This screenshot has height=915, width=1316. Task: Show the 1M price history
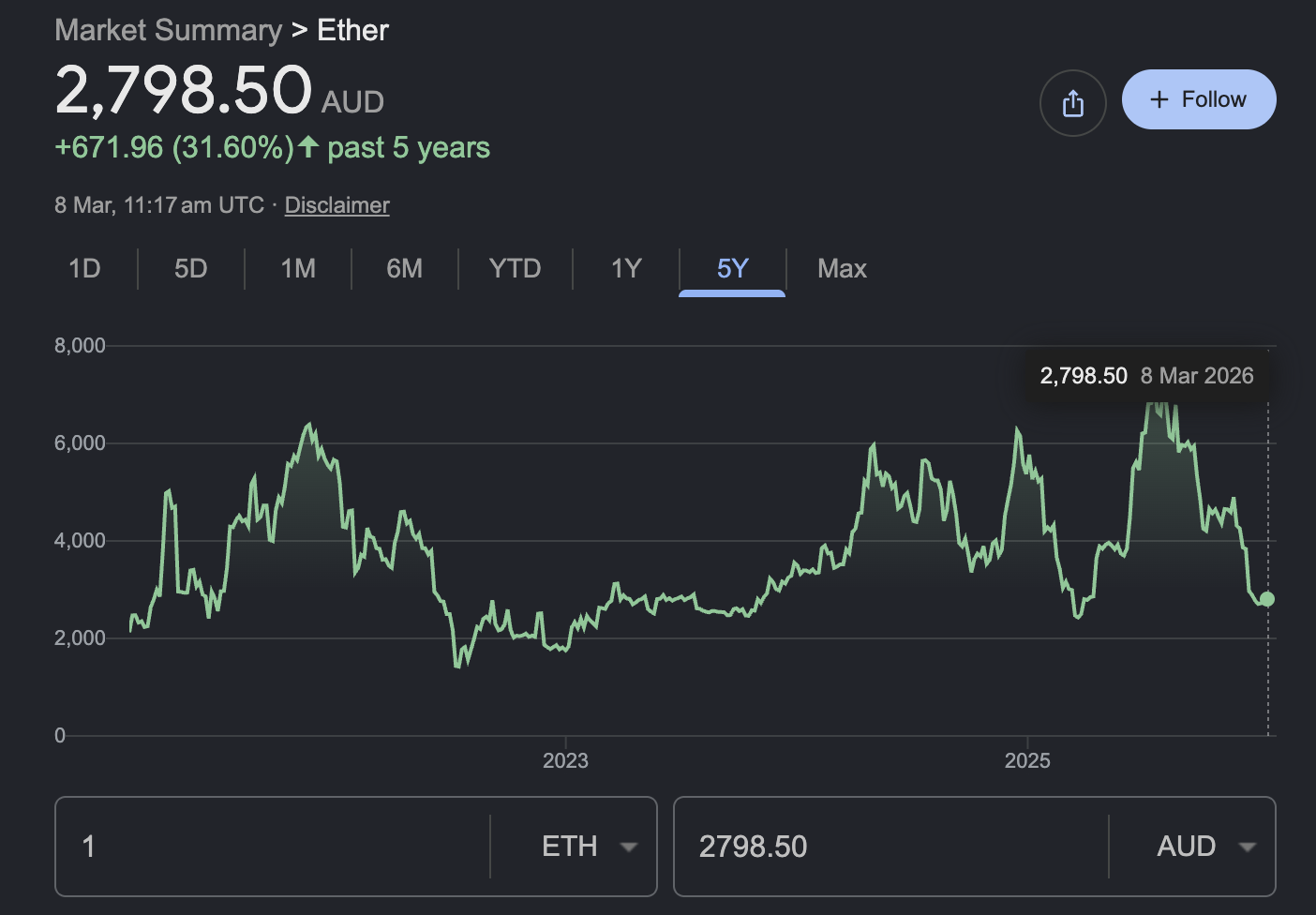coord(298,269)
